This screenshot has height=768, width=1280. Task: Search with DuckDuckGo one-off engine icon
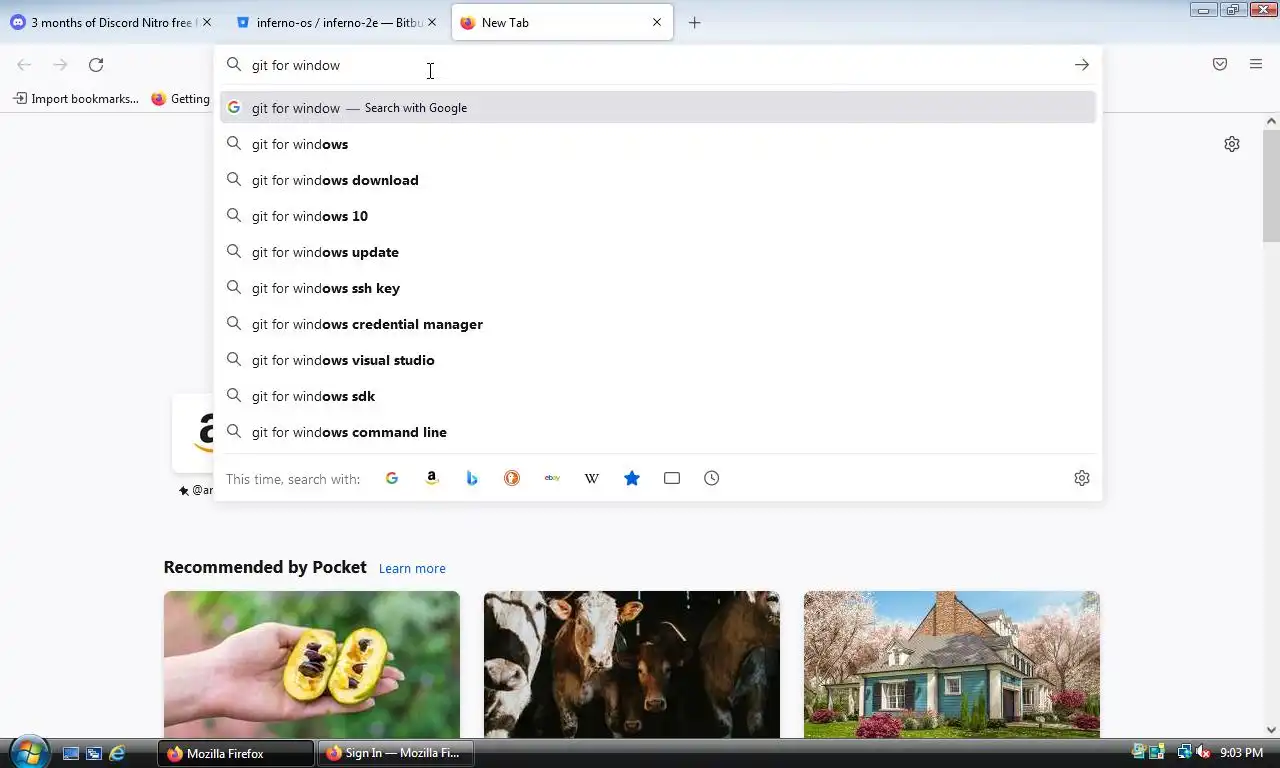(512, 478)
